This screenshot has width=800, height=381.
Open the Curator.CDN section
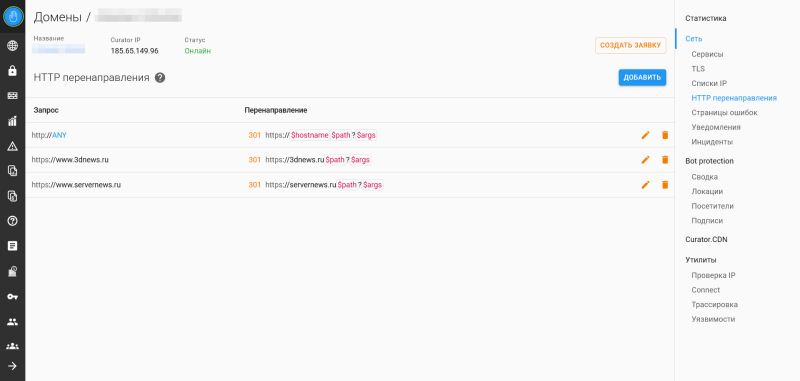(706, 239)
